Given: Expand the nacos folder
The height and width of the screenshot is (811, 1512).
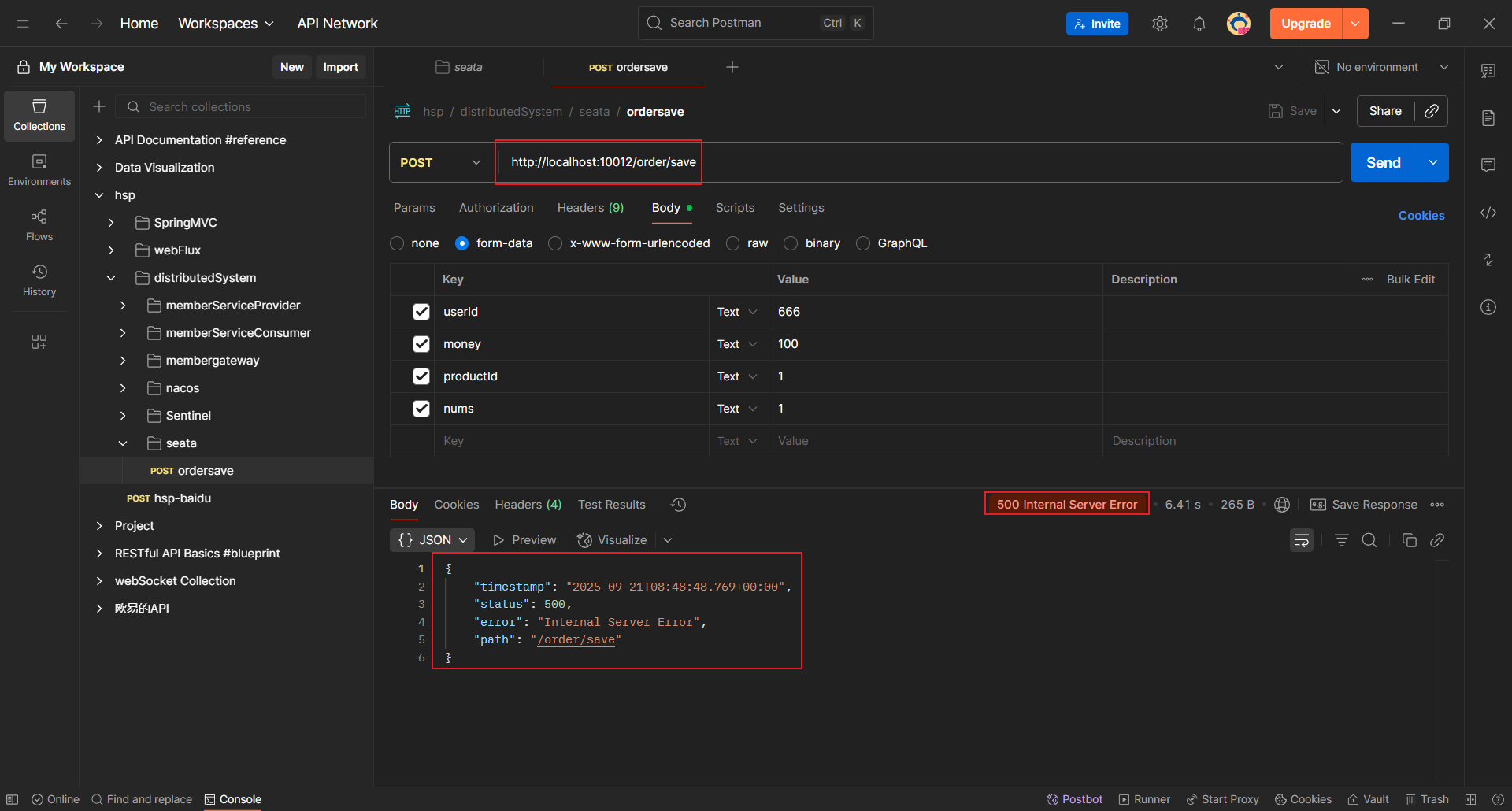Looking at the screenshot, I should pyautogui.click(x=123, y=388).
